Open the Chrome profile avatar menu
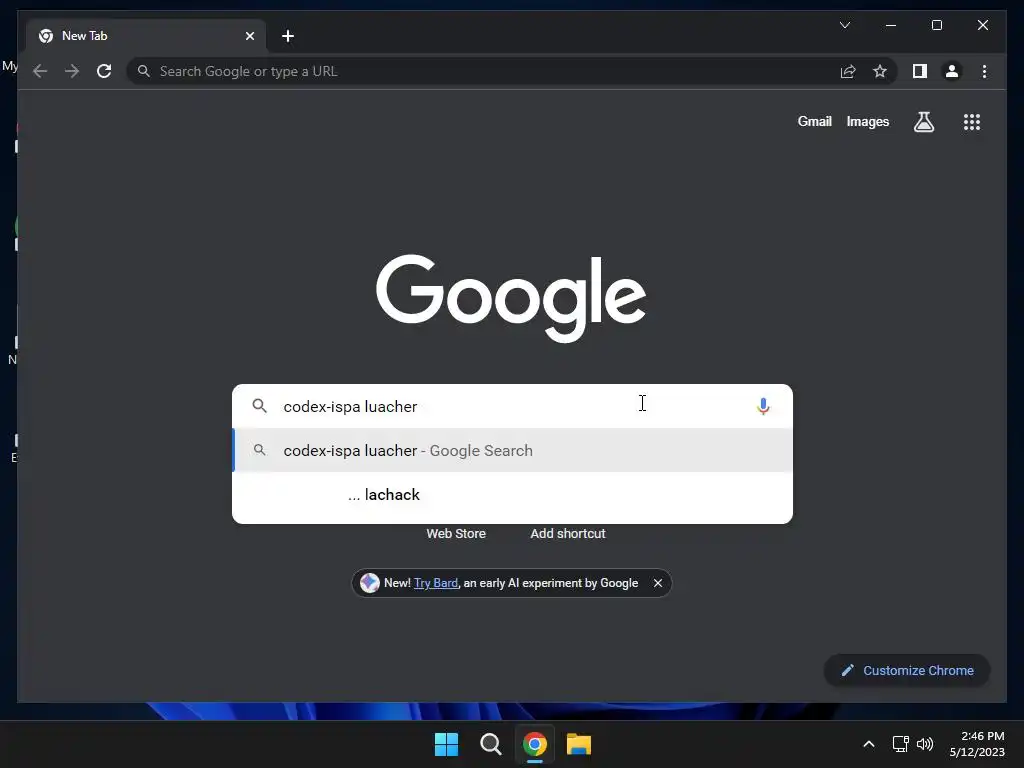 [x=952, y=71]
